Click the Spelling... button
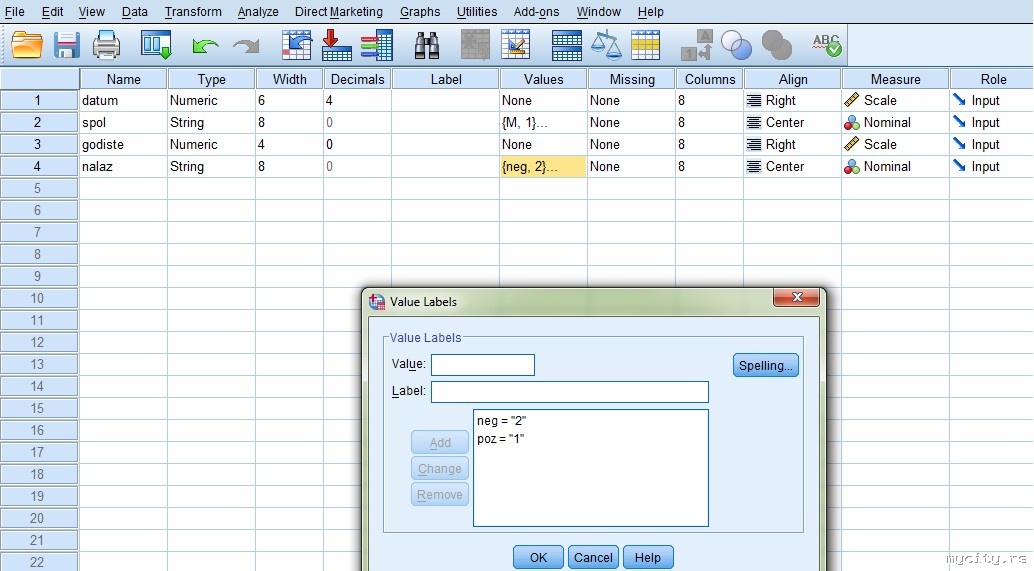 [766, 365]
